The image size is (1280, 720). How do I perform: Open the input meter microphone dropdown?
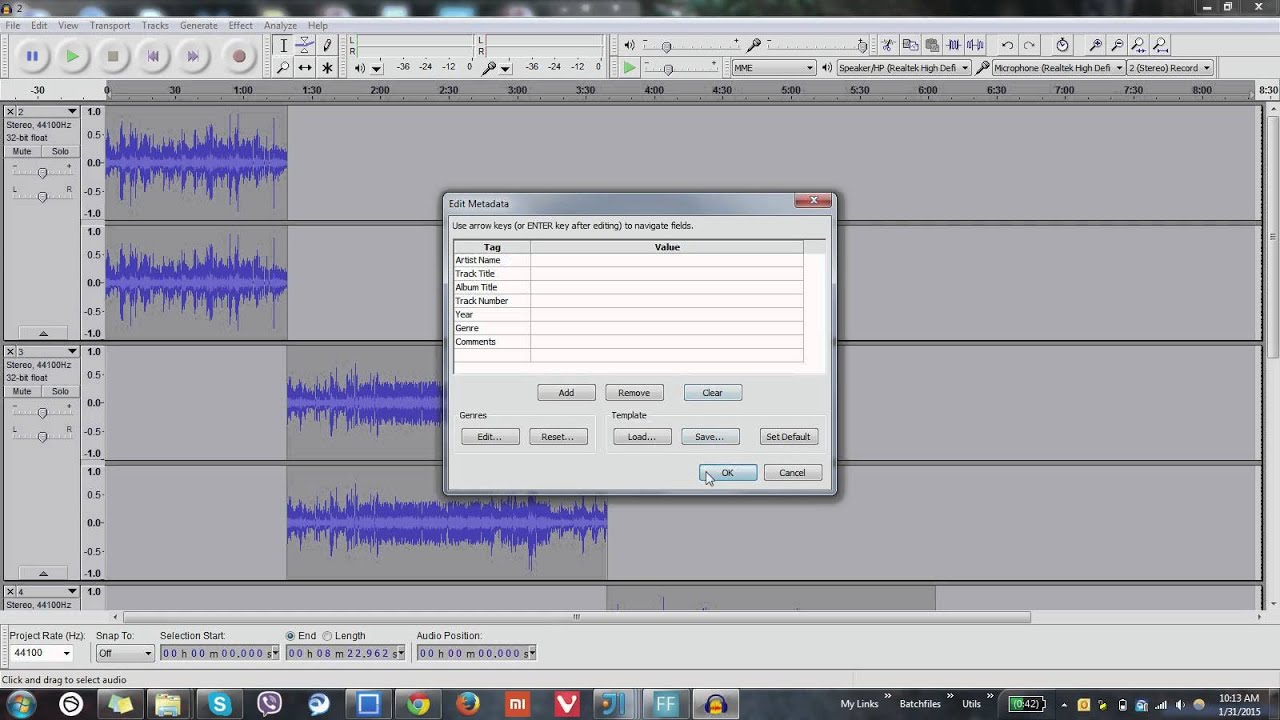point(505,68)
